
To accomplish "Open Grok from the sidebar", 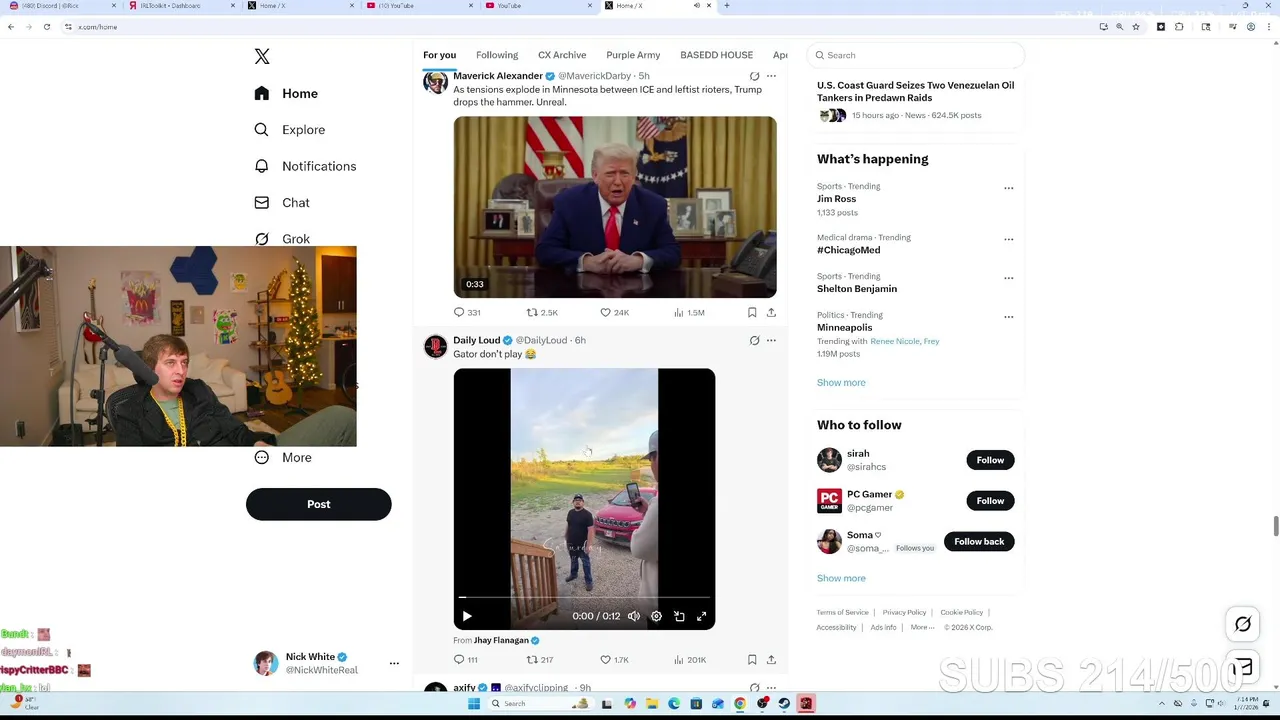I will click(282, 239).
